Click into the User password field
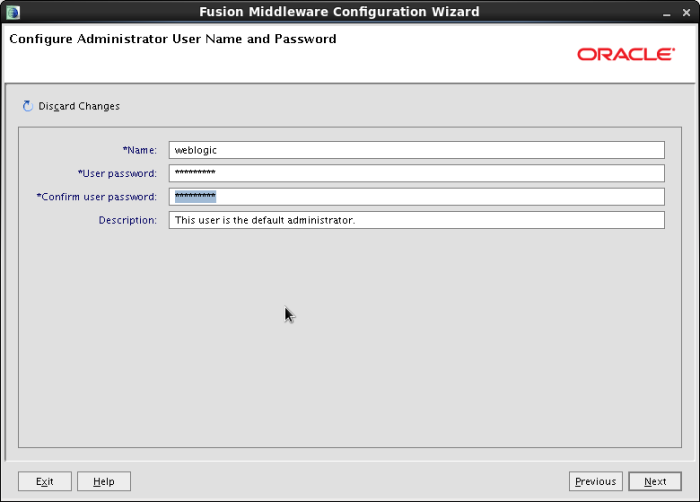The image size is (700, 502). click(417, 173)
